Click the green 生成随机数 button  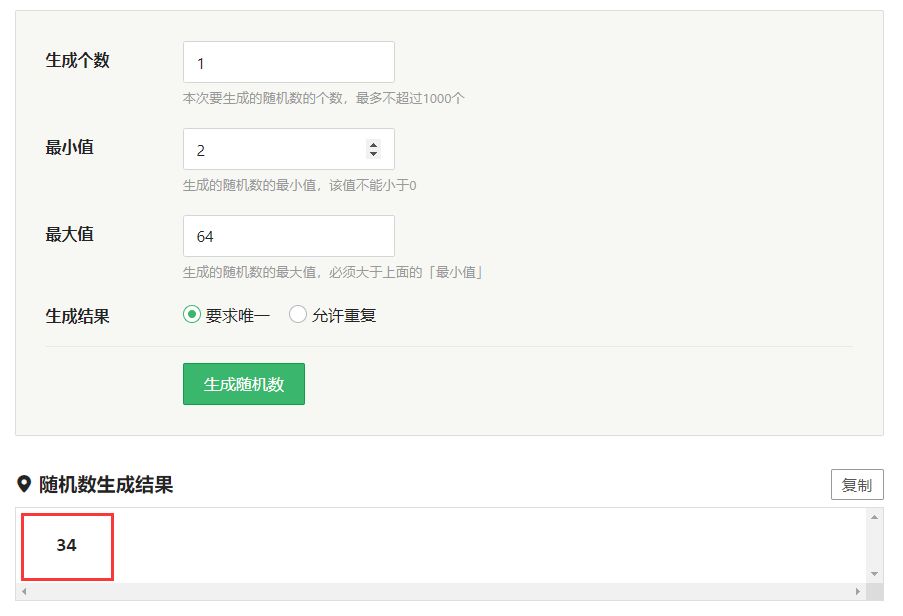coord(244,384)
